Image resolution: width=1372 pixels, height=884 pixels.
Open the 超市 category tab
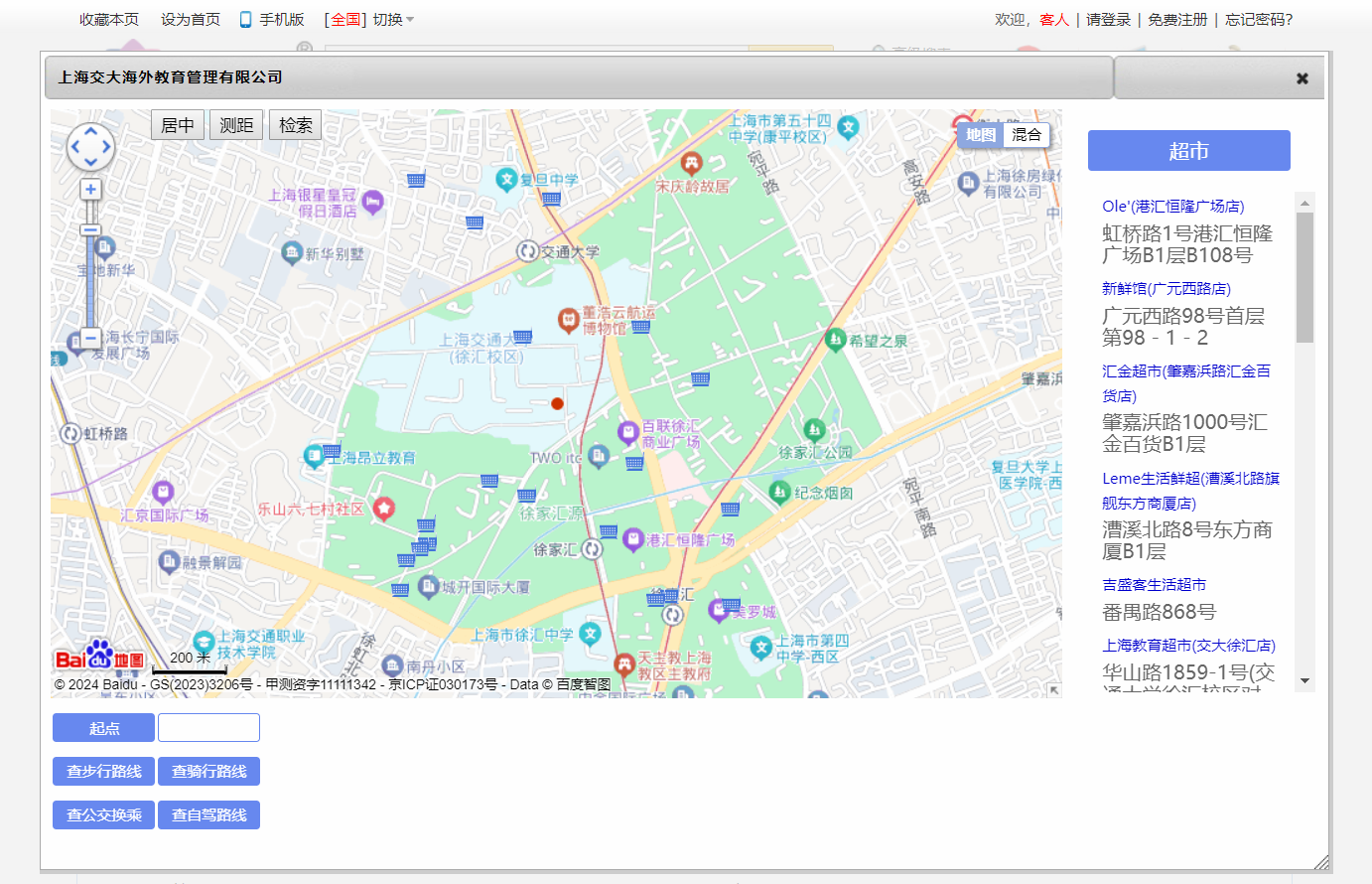(x=1188, y=151)
